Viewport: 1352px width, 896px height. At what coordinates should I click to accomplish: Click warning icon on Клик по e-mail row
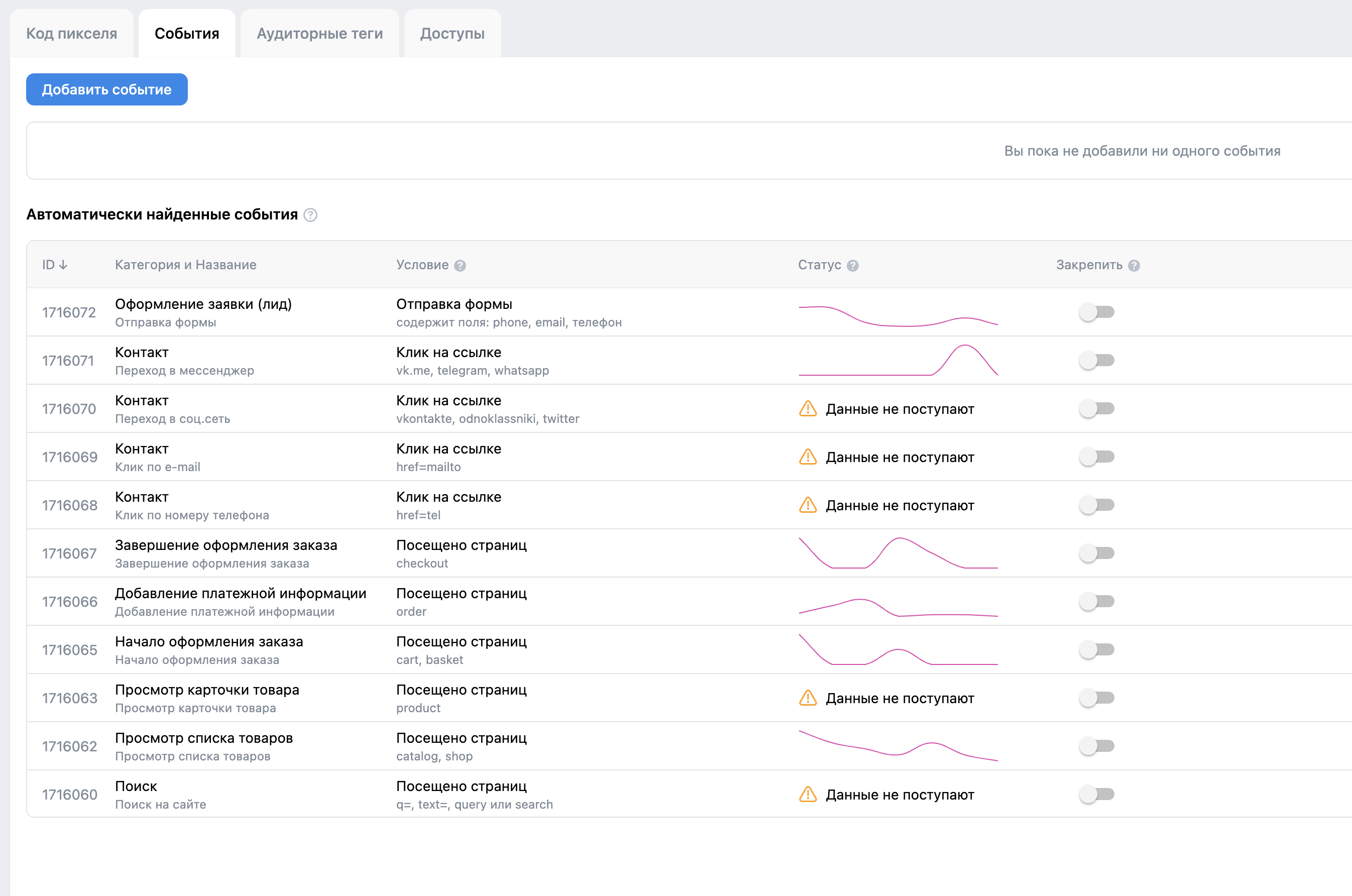pos(808,457)
